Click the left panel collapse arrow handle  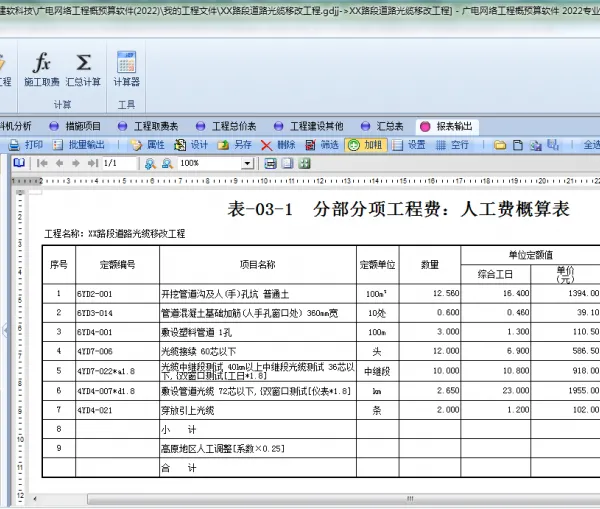click(x=5, y=330)
